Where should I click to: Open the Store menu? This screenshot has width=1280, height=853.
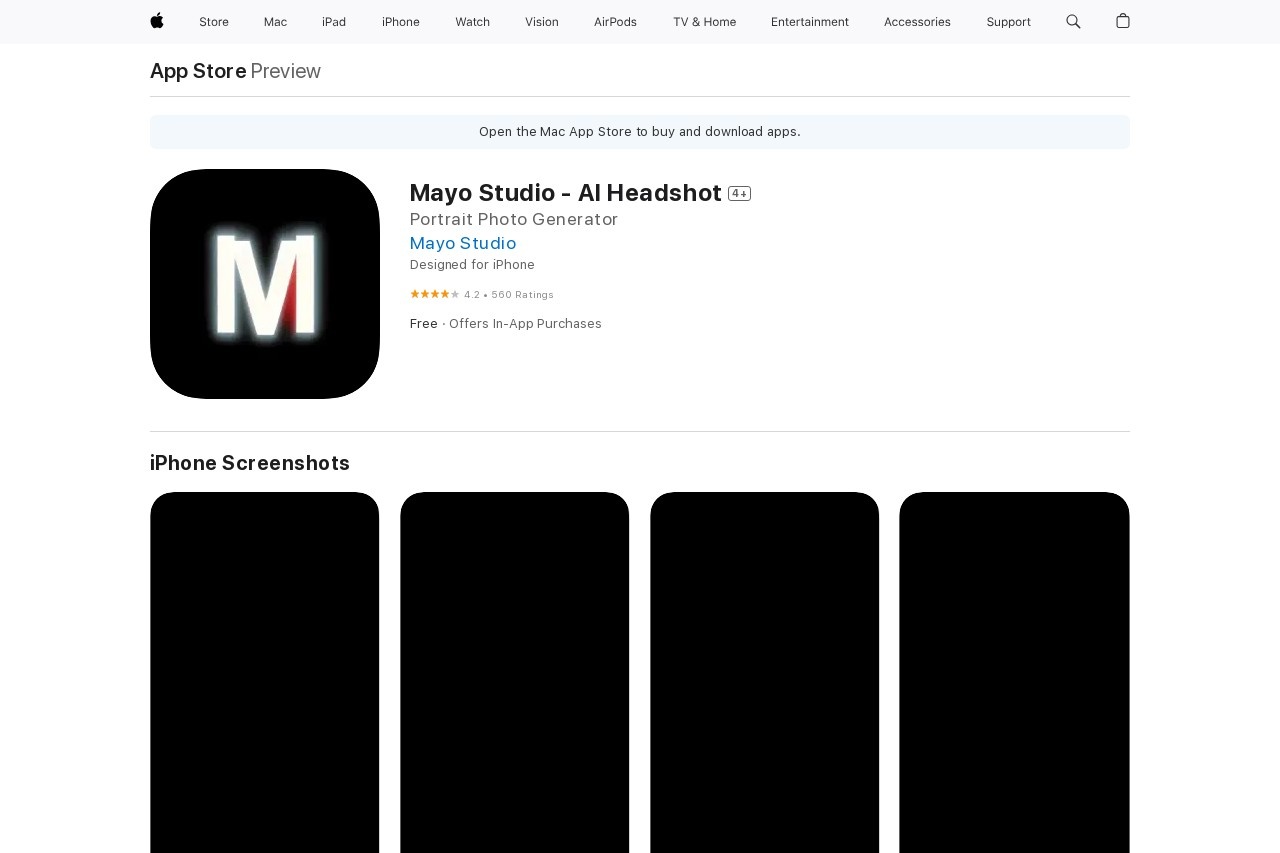214,22
